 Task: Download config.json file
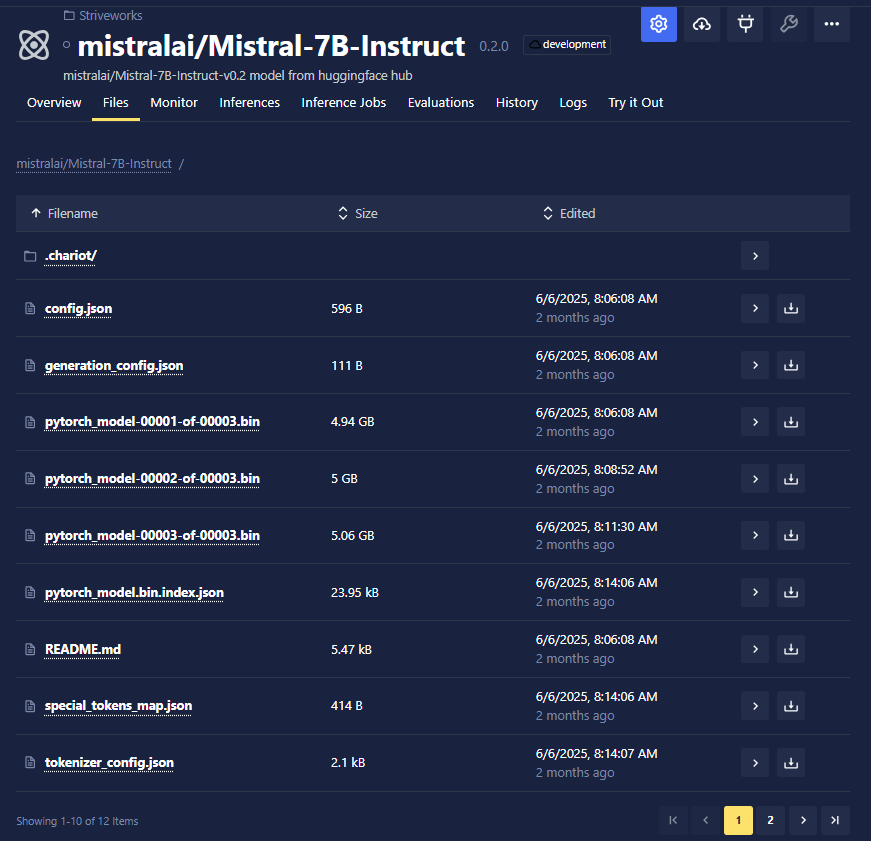[x=791, y=308]
